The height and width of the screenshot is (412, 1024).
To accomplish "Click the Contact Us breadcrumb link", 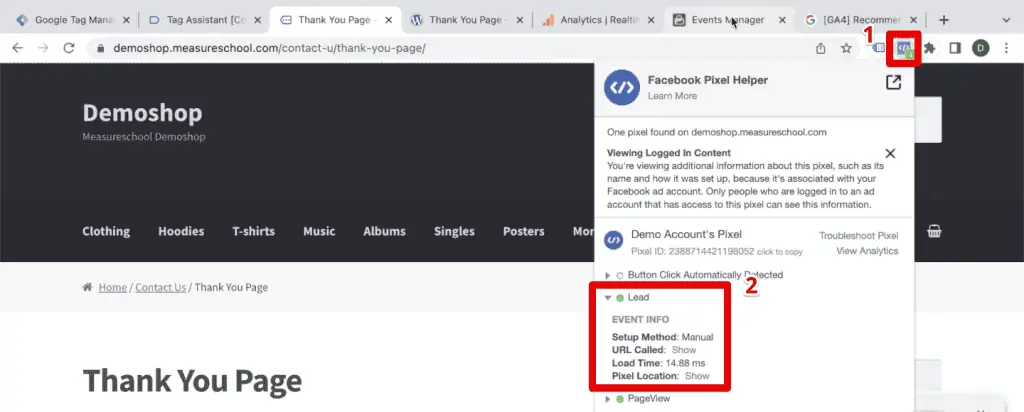I will click(161, 287).
